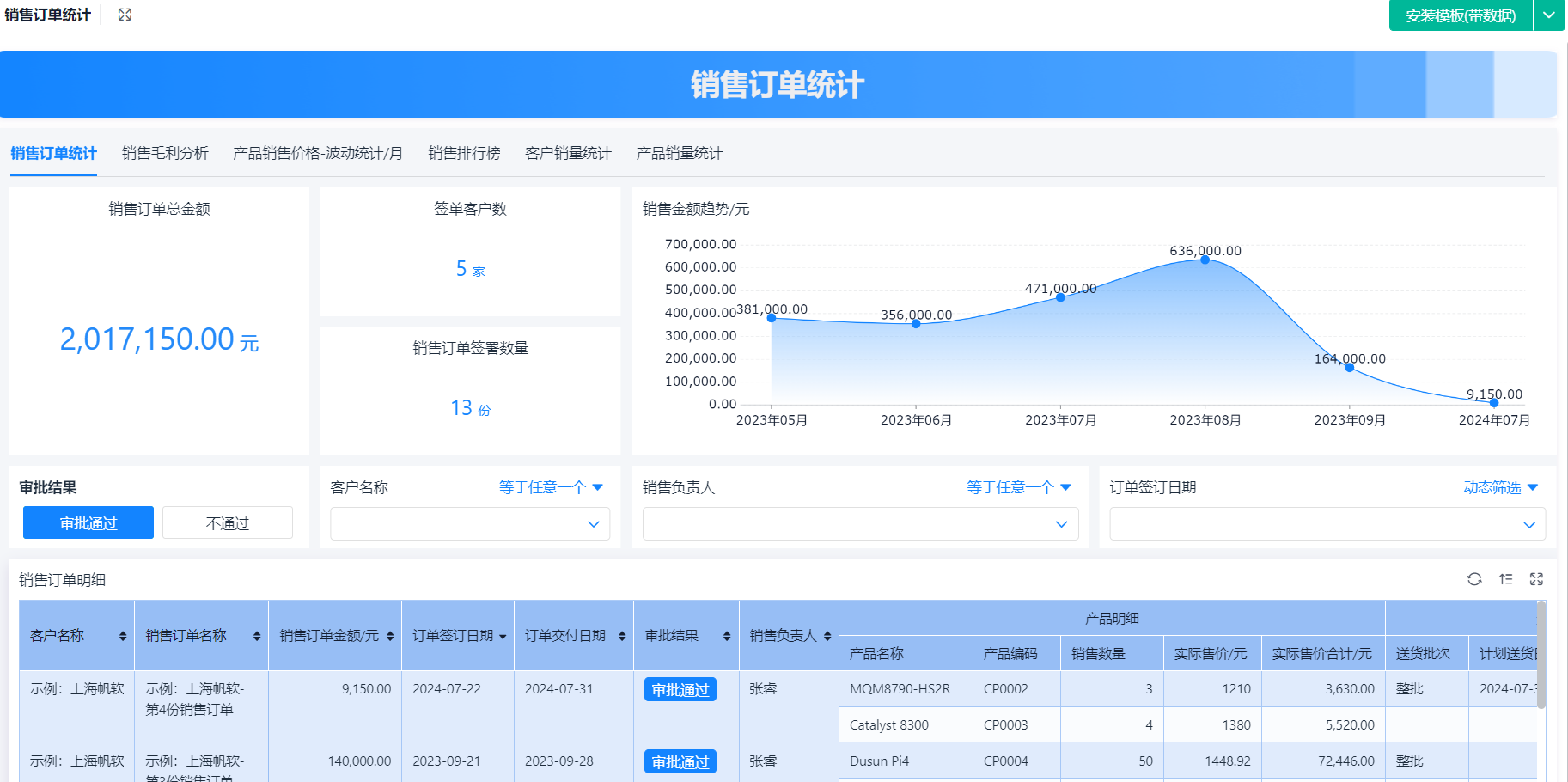The image size is (1568, 782).
Task: Open 产品销量统计 tab
Action: point(680,153)
